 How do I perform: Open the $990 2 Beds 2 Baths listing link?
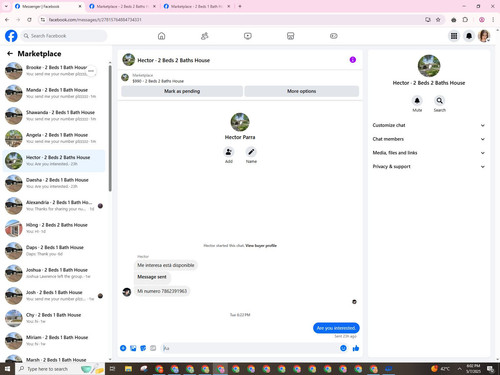(x=158, y=81)
